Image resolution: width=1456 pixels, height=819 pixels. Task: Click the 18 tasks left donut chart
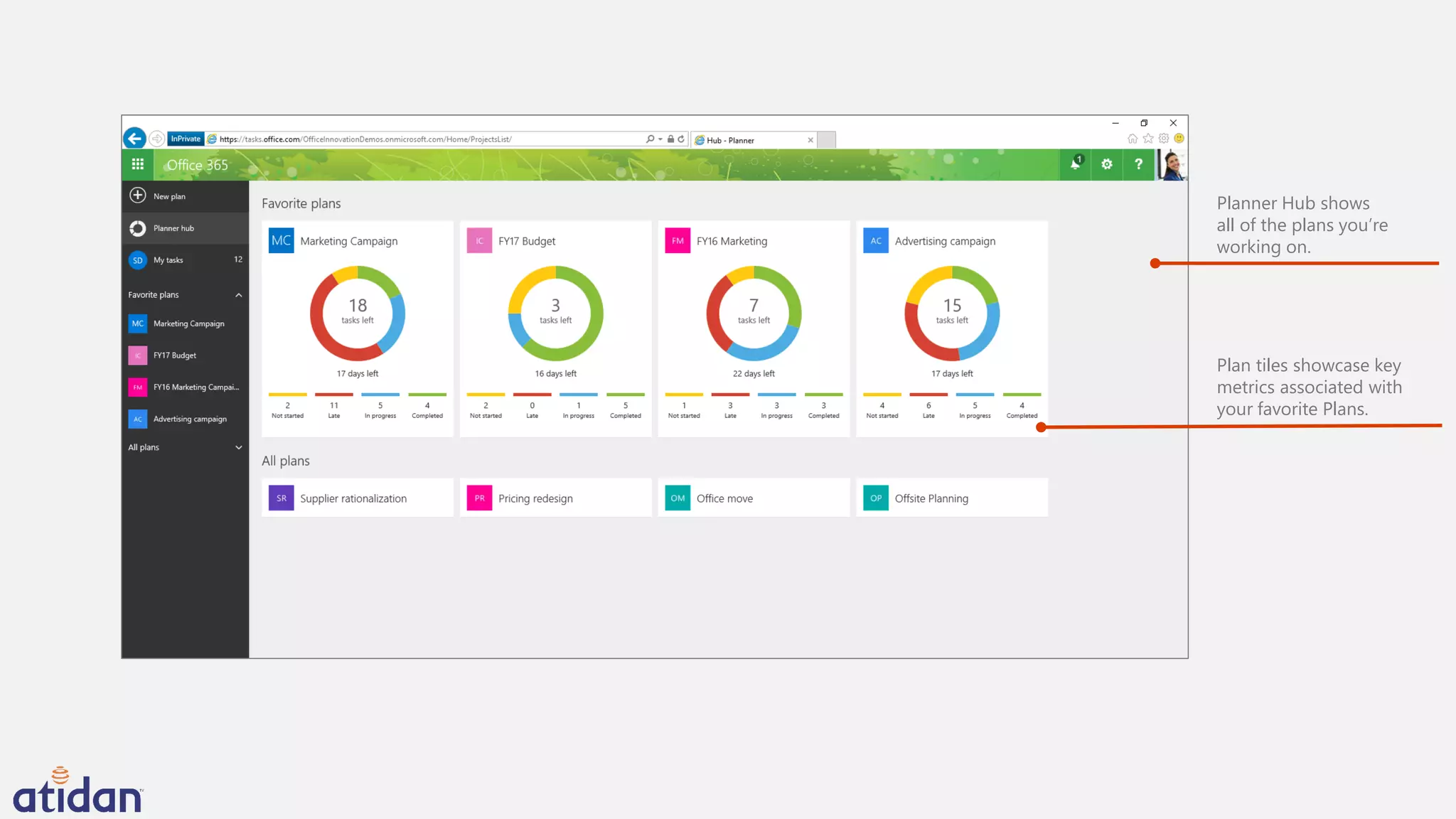tap(358, 314)
